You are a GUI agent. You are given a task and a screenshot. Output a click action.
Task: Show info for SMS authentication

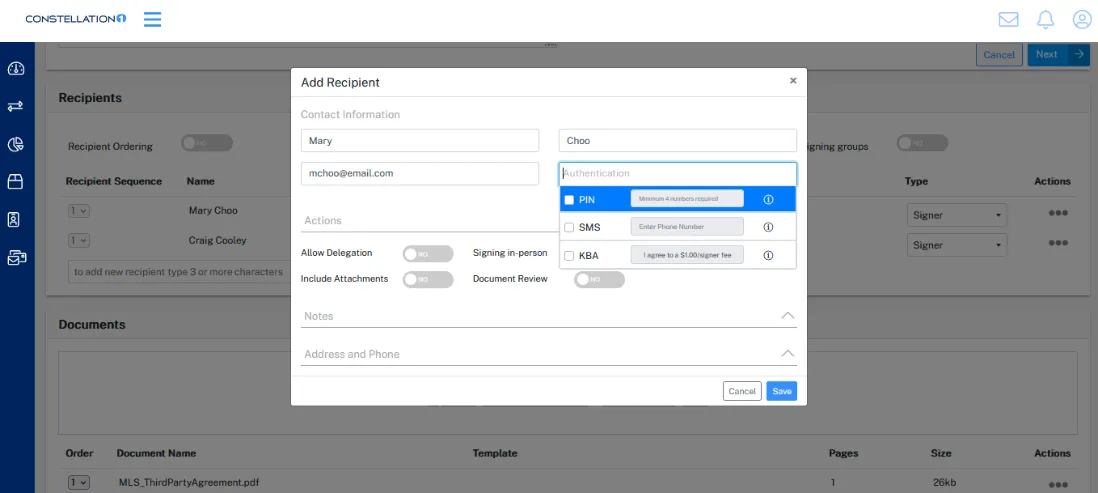pyautogui.click(x=768, y=227)
